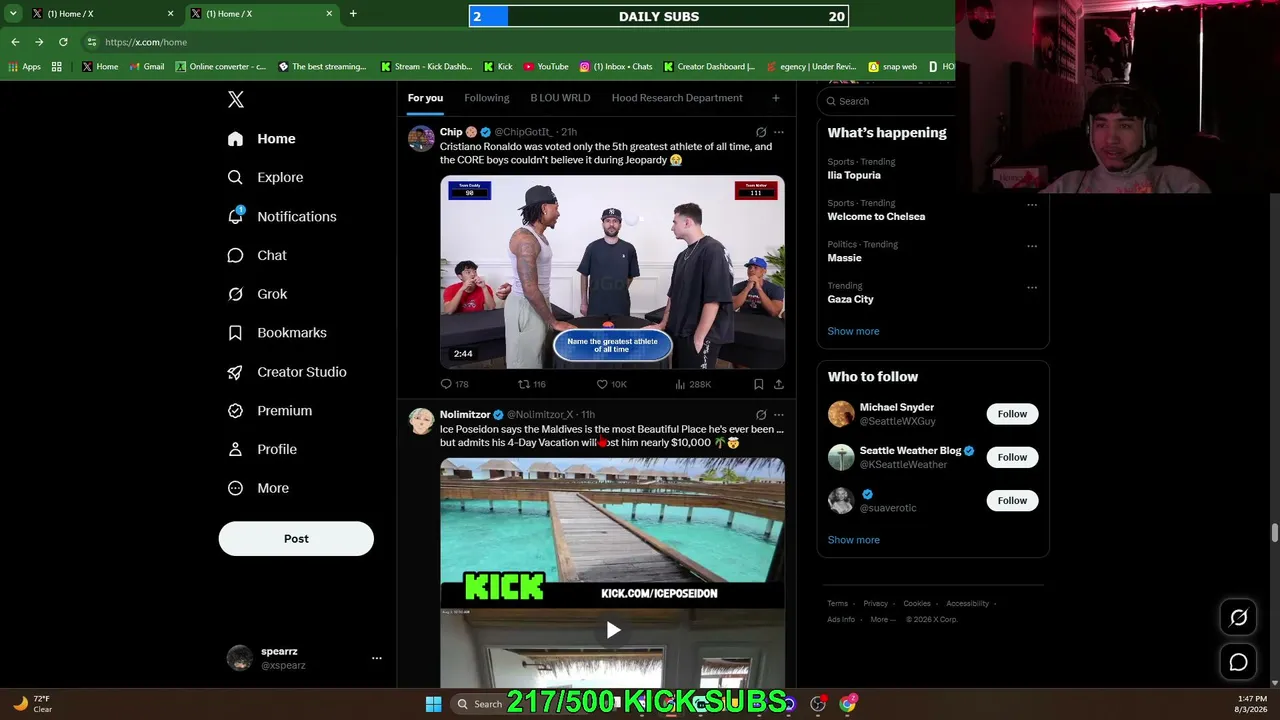Follow Seattle Weather Blog

pyautogui.click(x=1012, y=457)
